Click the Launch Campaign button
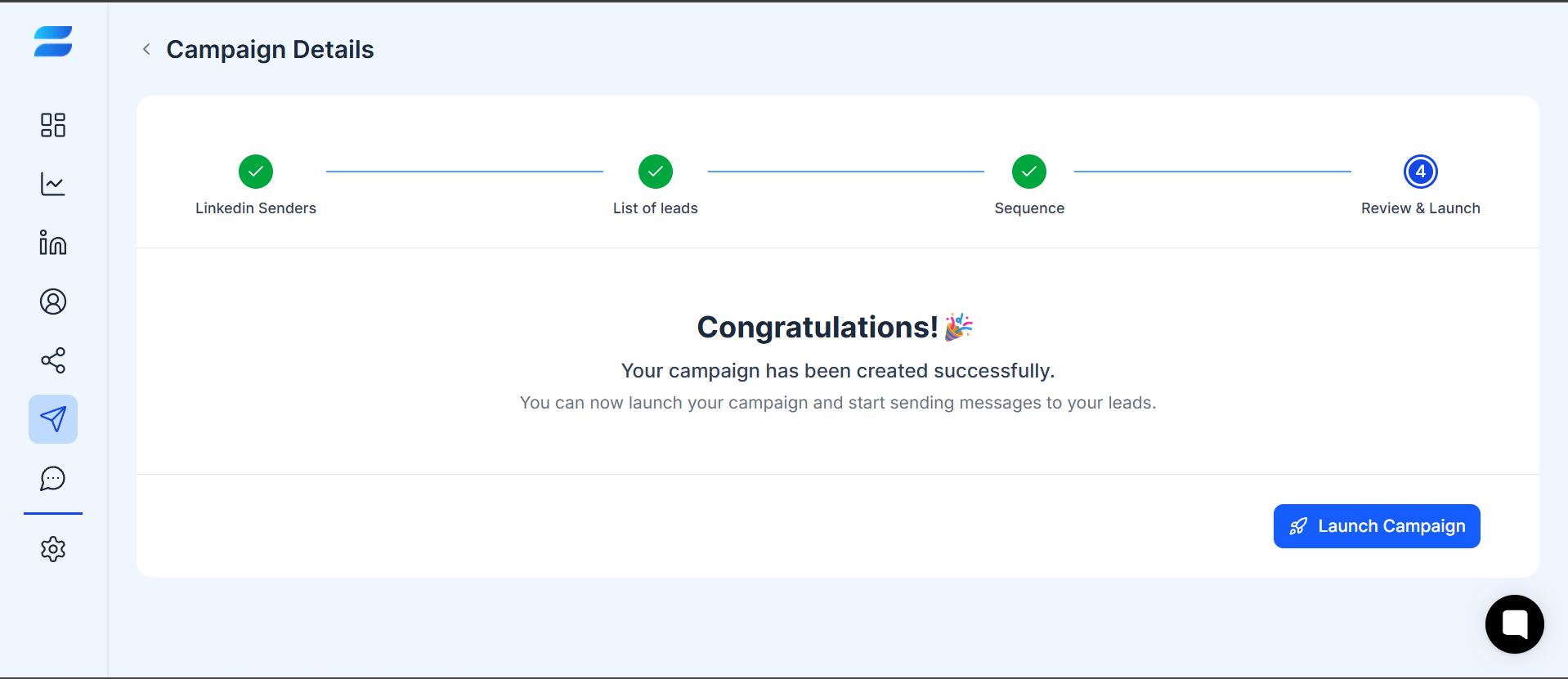Screen dimensions: 1568x679 [x=1377, y=526]
